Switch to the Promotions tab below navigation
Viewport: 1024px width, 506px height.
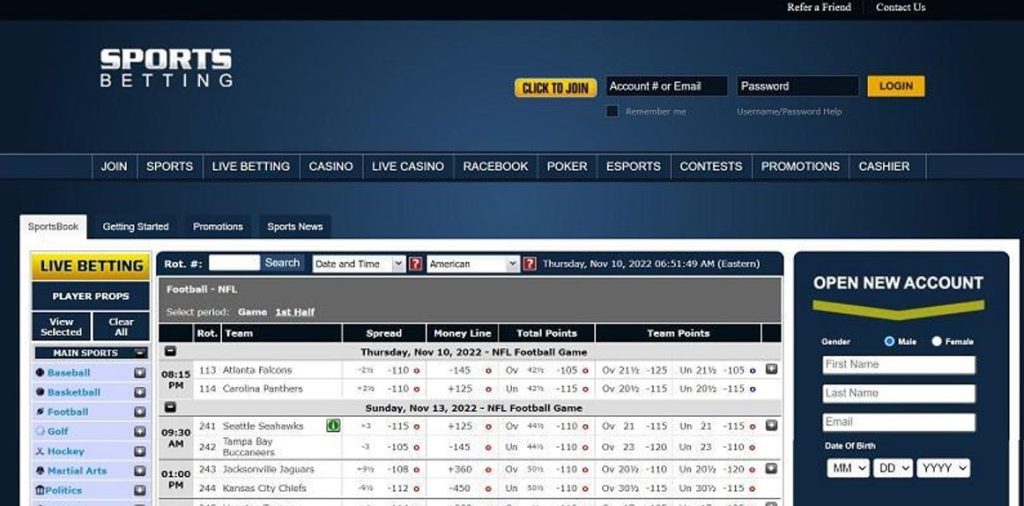point(218,227)
